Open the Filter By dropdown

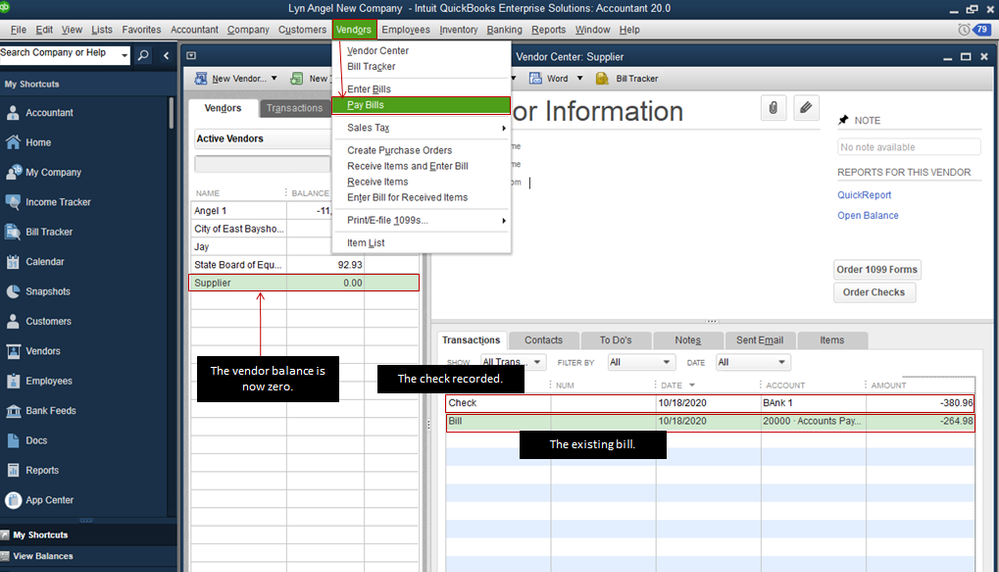[x=641, y=362]
